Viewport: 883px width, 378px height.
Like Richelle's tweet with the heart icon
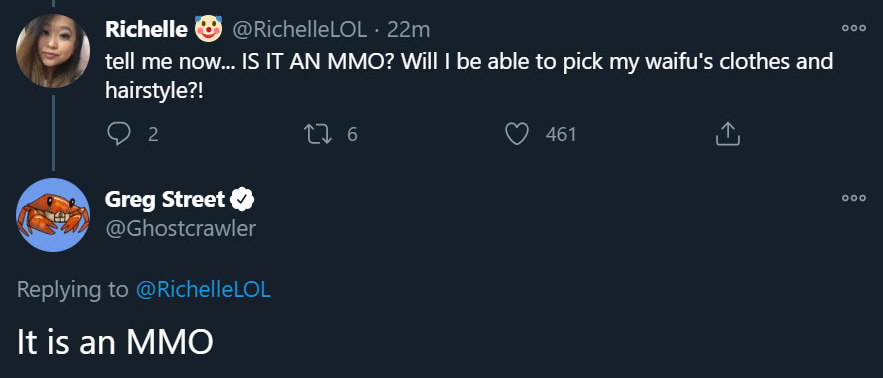[517, 134]
